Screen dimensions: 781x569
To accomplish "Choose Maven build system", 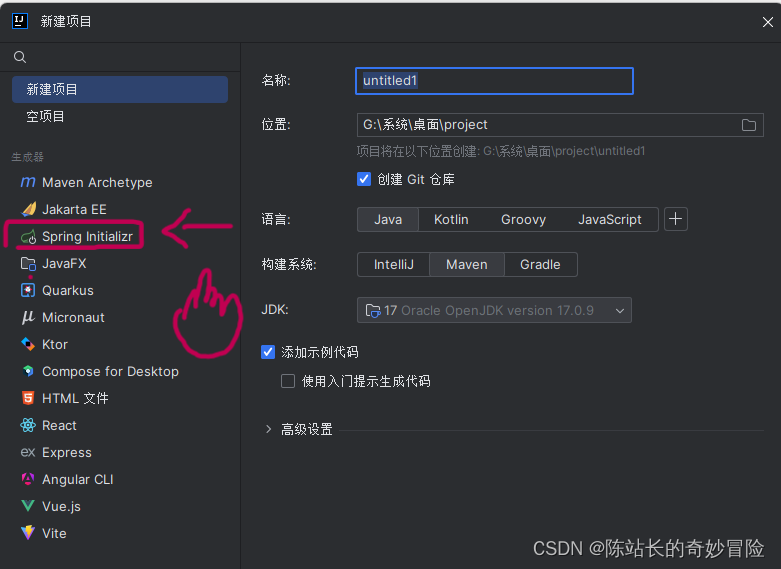I will tap(467, 265).
